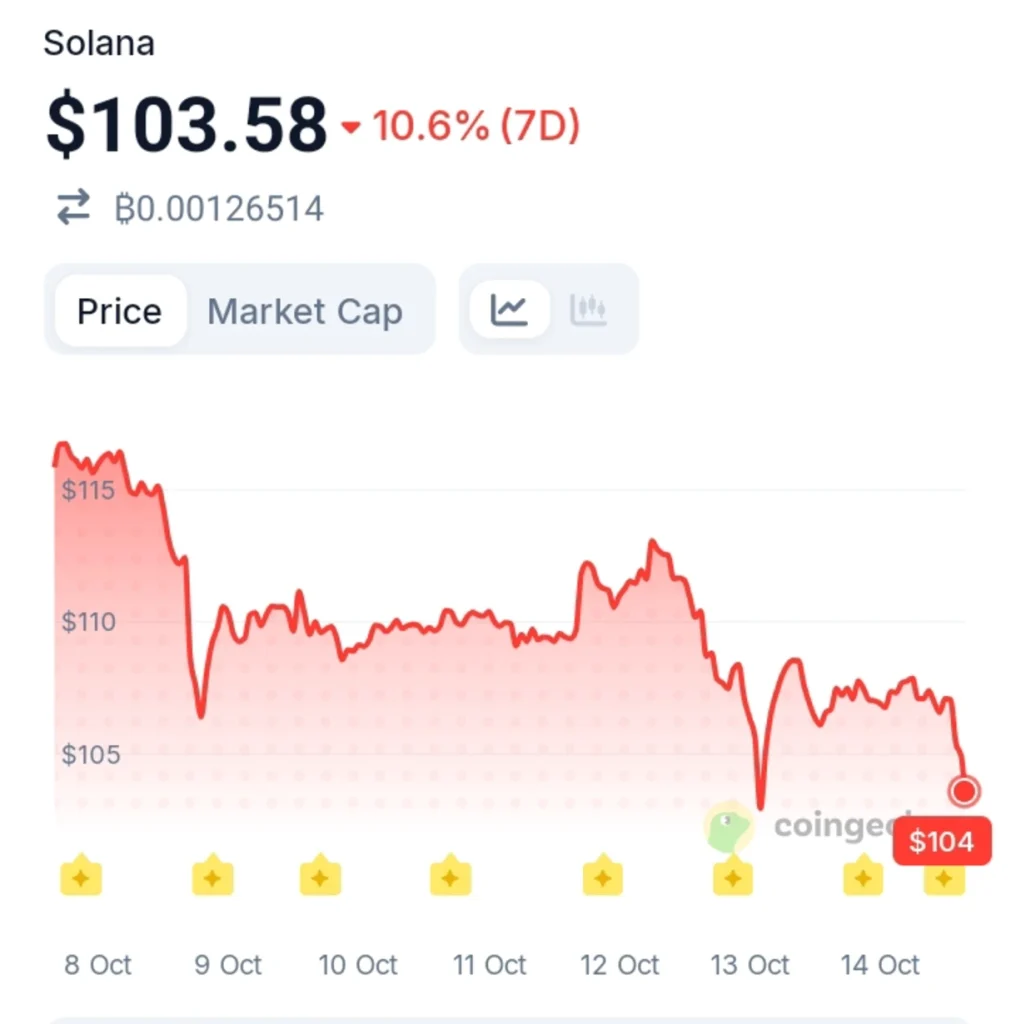Tap the BTC conversion swap arrows icon
This screenshot has width=1016, height=1024.
[x=73, y=208]
